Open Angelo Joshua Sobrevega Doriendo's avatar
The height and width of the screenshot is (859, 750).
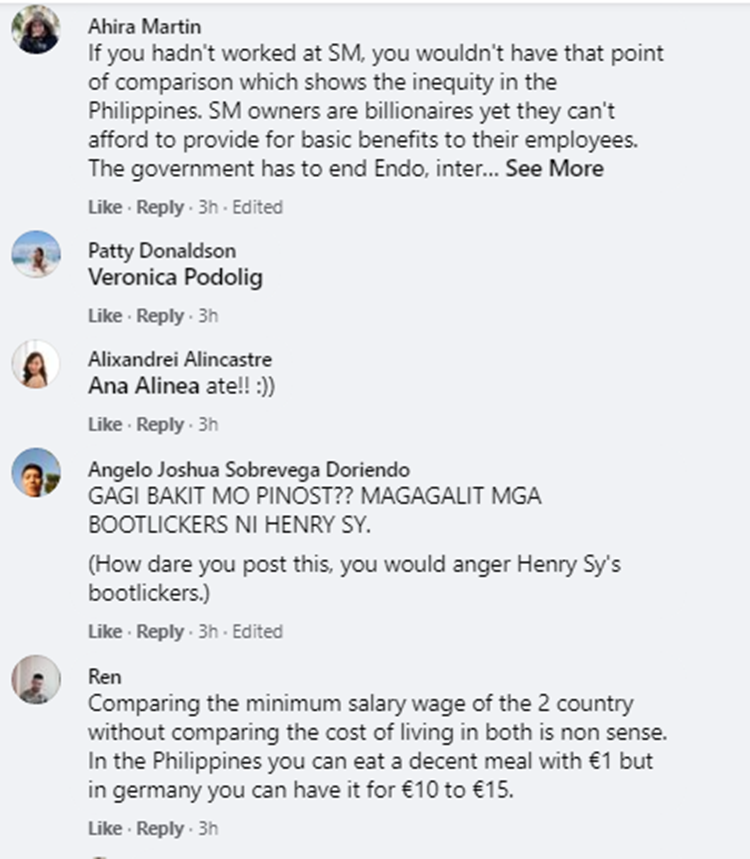click(36, 473)
